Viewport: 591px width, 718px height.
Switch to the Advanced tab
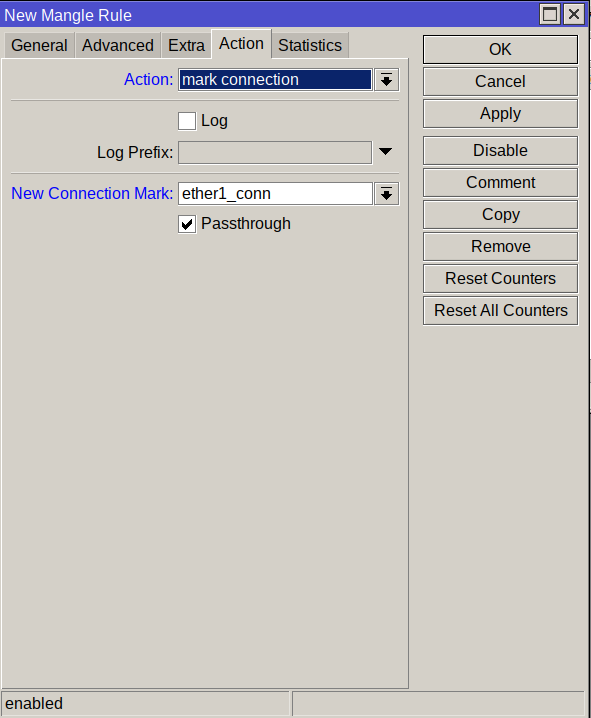(x=118, y=45)
